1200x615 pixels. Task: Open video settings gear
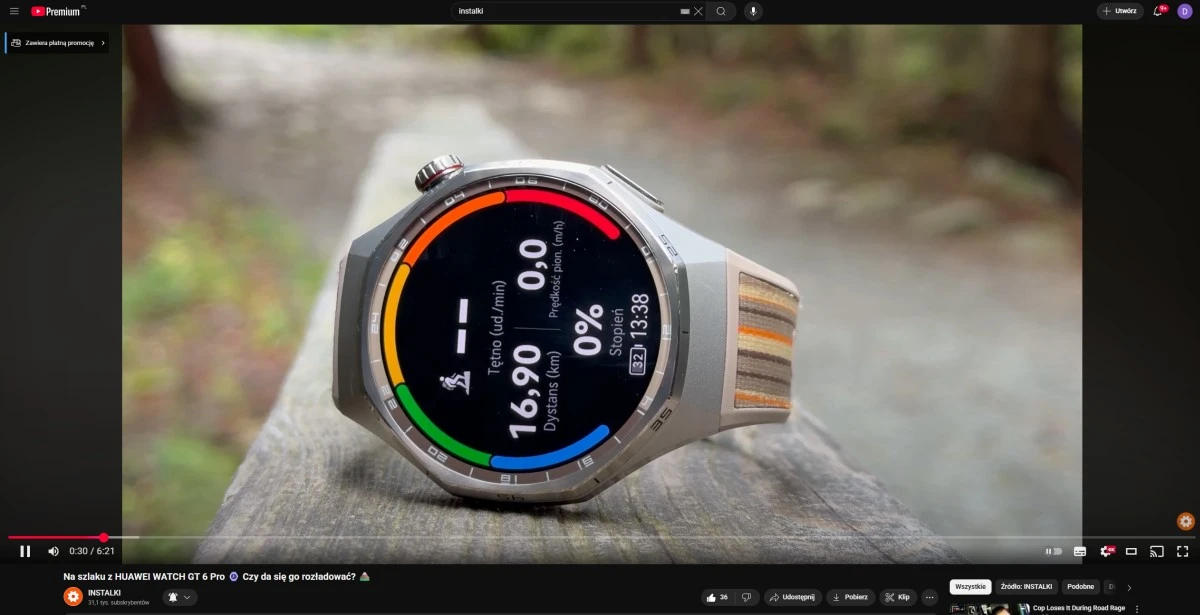[1106, 551]
